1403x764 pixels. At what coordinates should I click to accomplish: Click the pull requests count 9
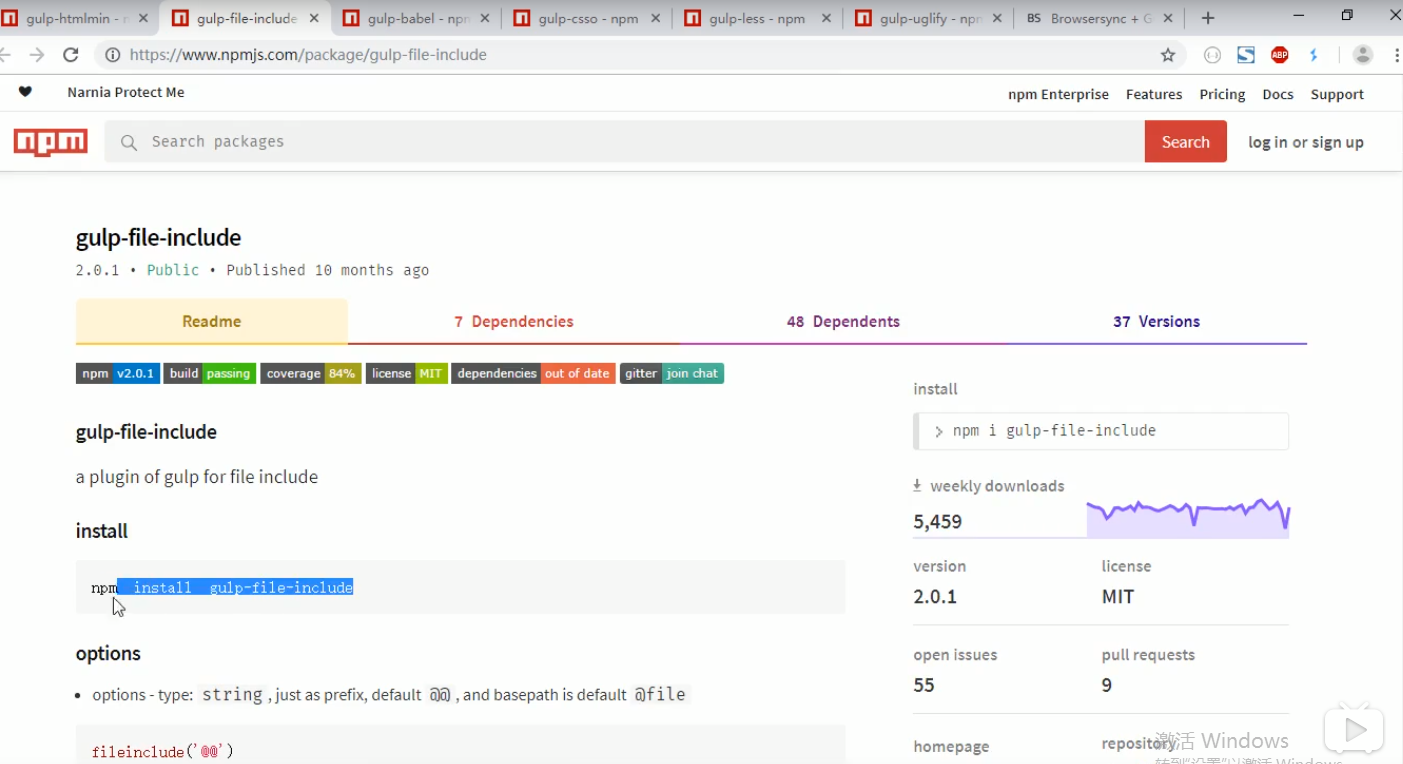point(1107,685)
